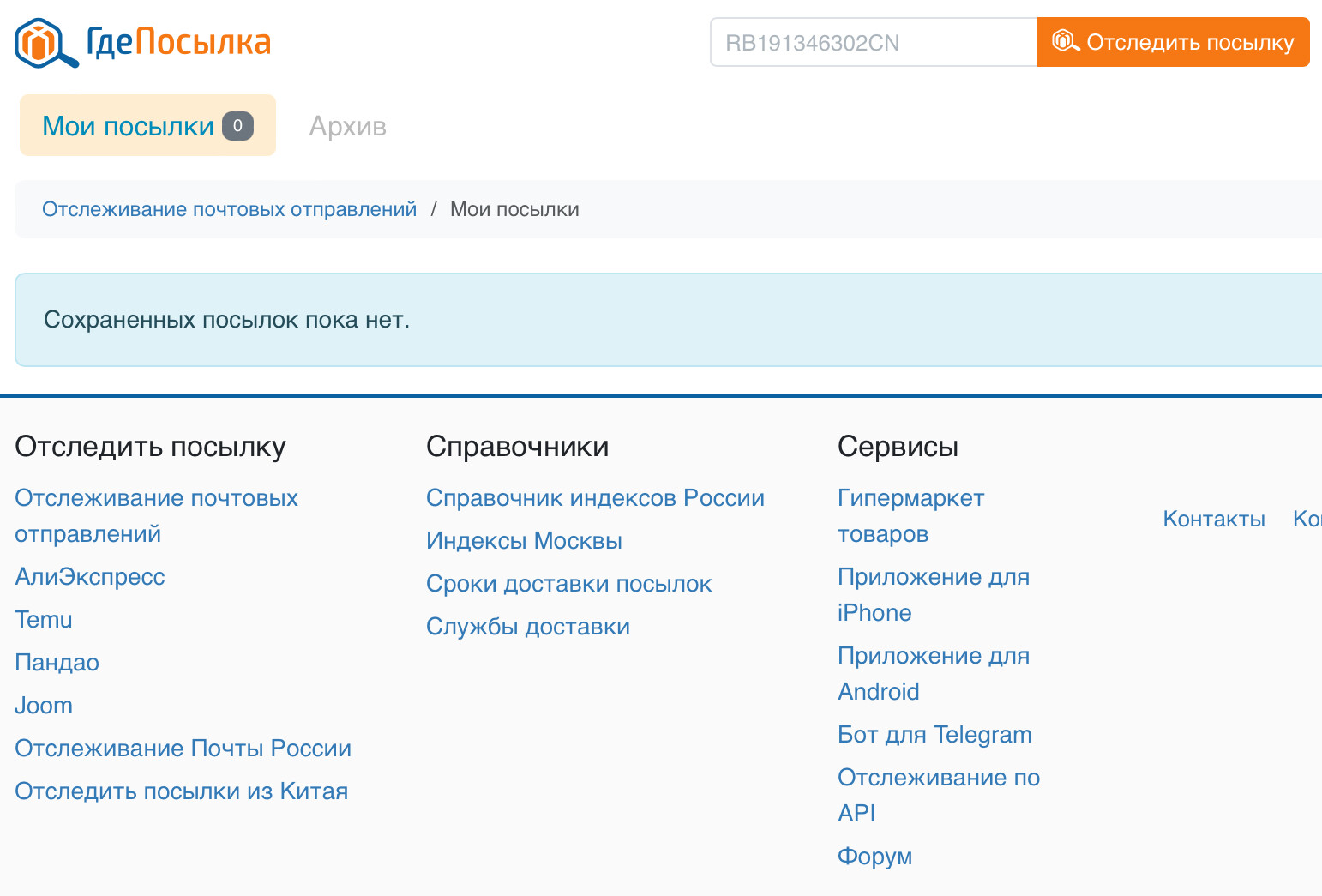The width and height of the screenshot is (1322, 896).
Task: Click the Отследить посылку orange button
Action: click(x=1173, y=42)
